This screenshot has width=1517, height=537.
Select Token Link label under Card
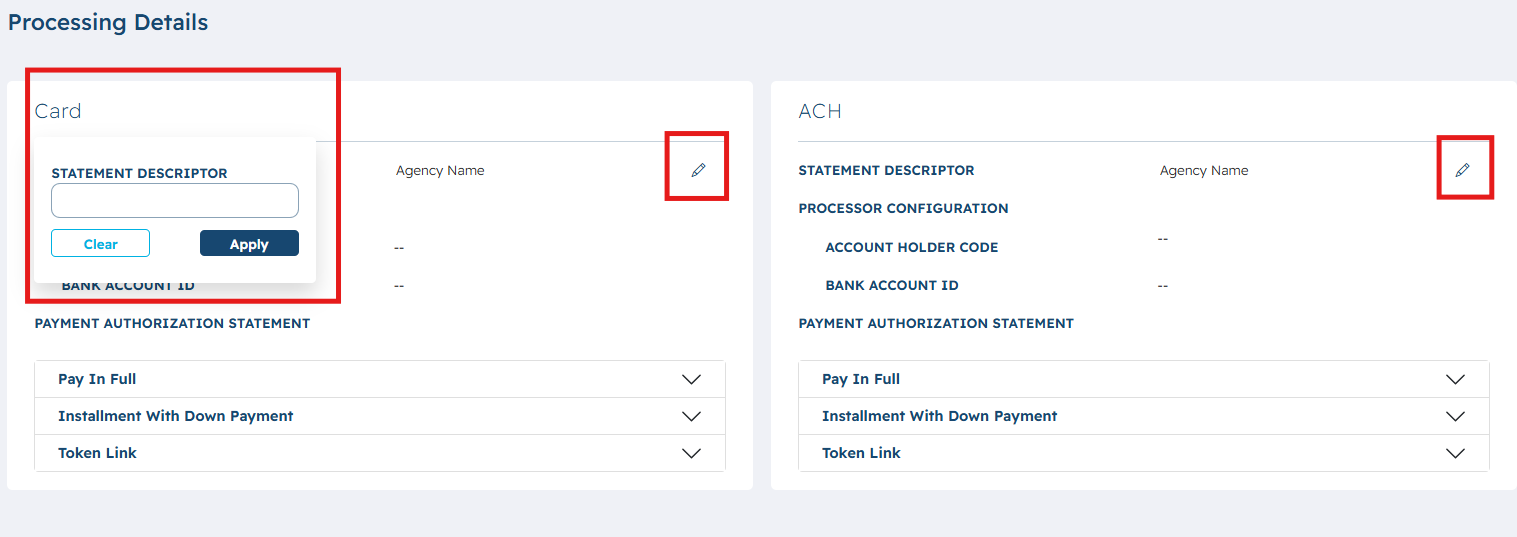tap(97, 453)
